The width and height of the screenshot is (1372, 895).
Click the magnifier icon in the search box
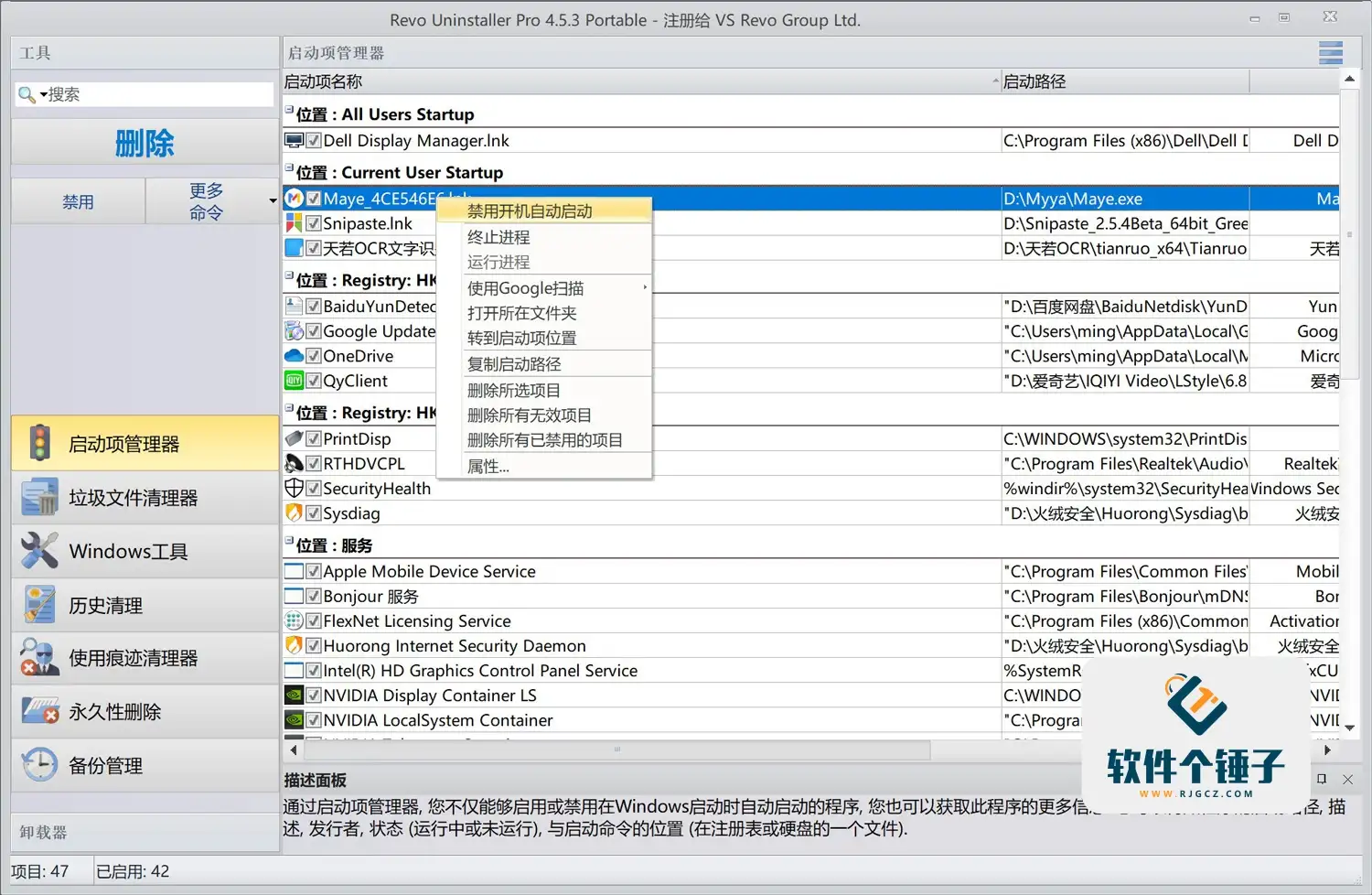click(x=27, y=94)
